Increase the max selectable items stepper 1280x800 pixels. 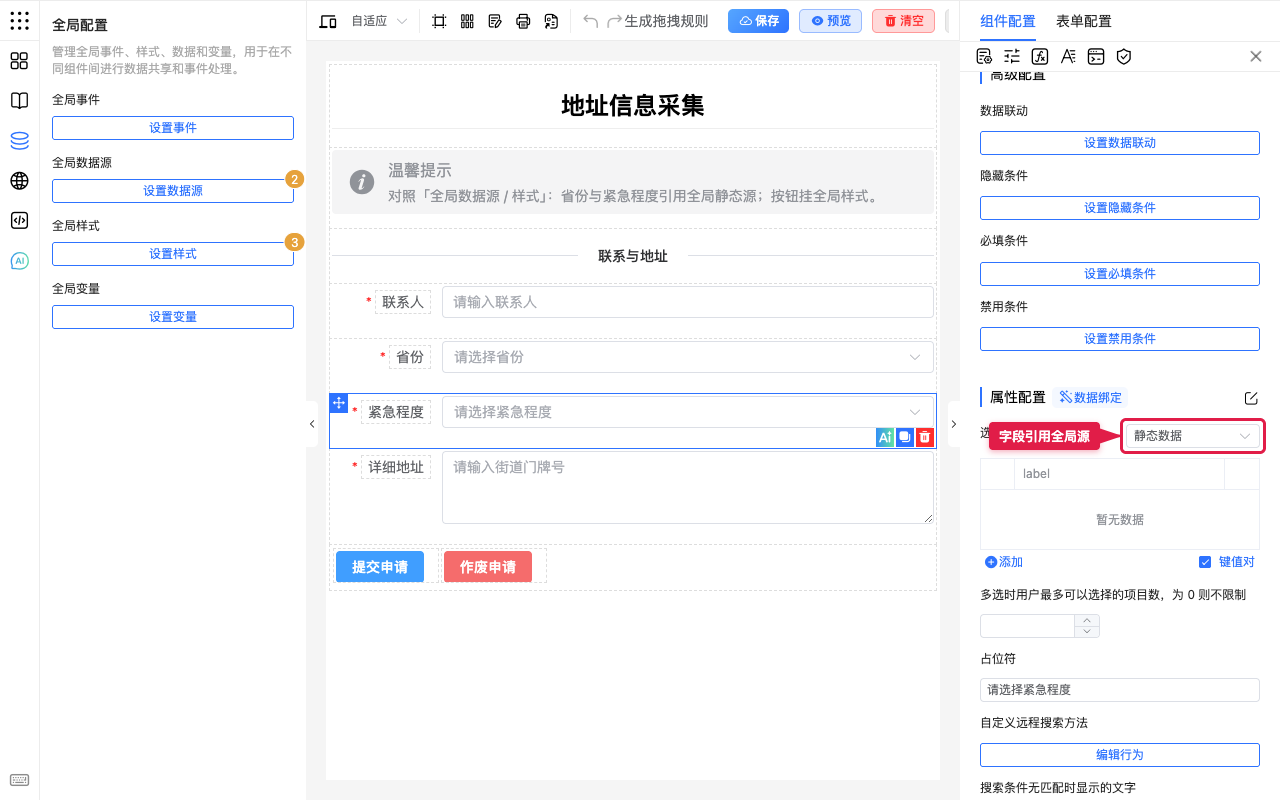pos(1087,620)
